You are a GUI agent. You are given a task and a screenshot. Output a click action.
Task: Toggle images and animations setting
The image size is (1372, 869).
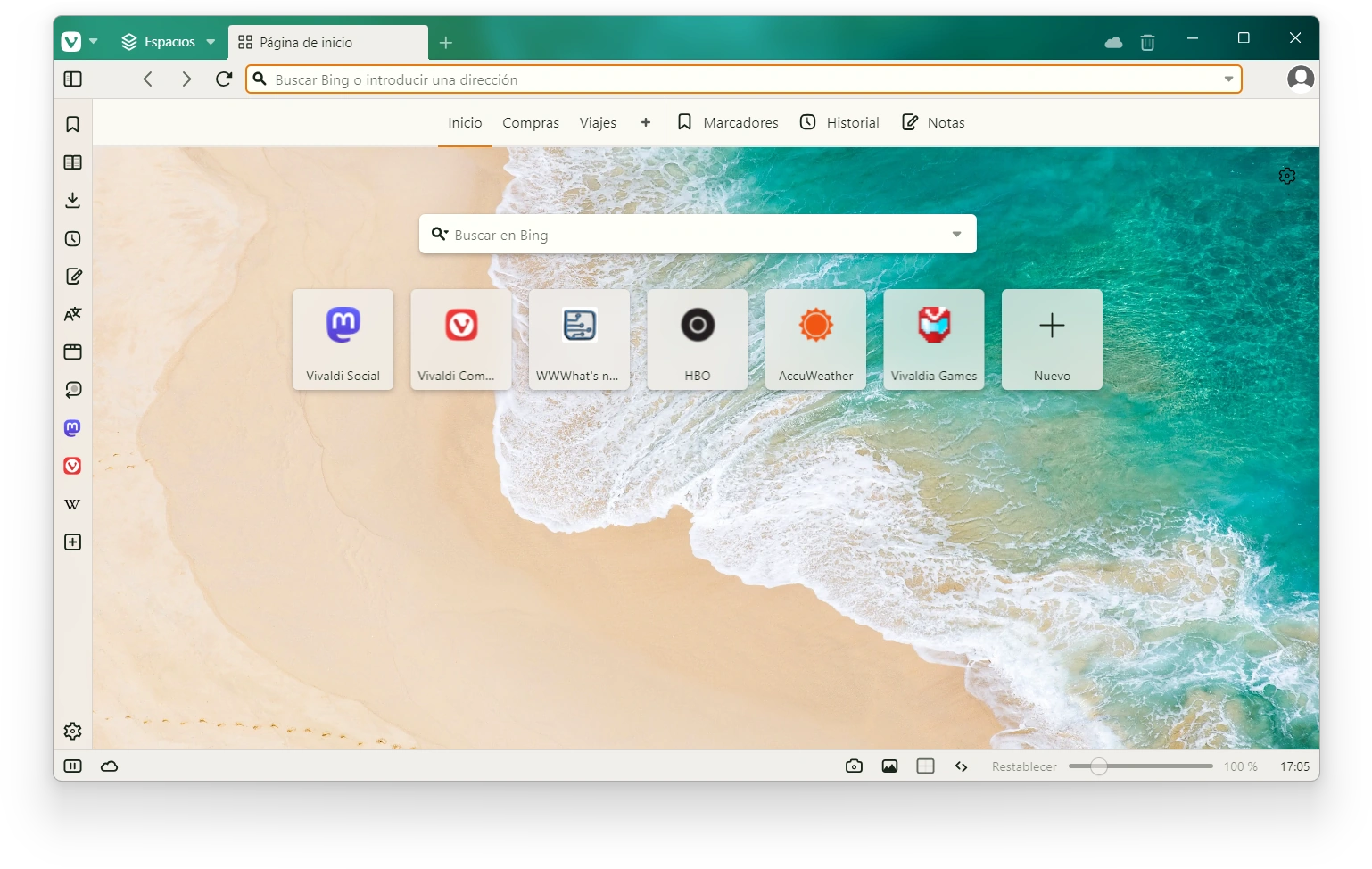889,766
